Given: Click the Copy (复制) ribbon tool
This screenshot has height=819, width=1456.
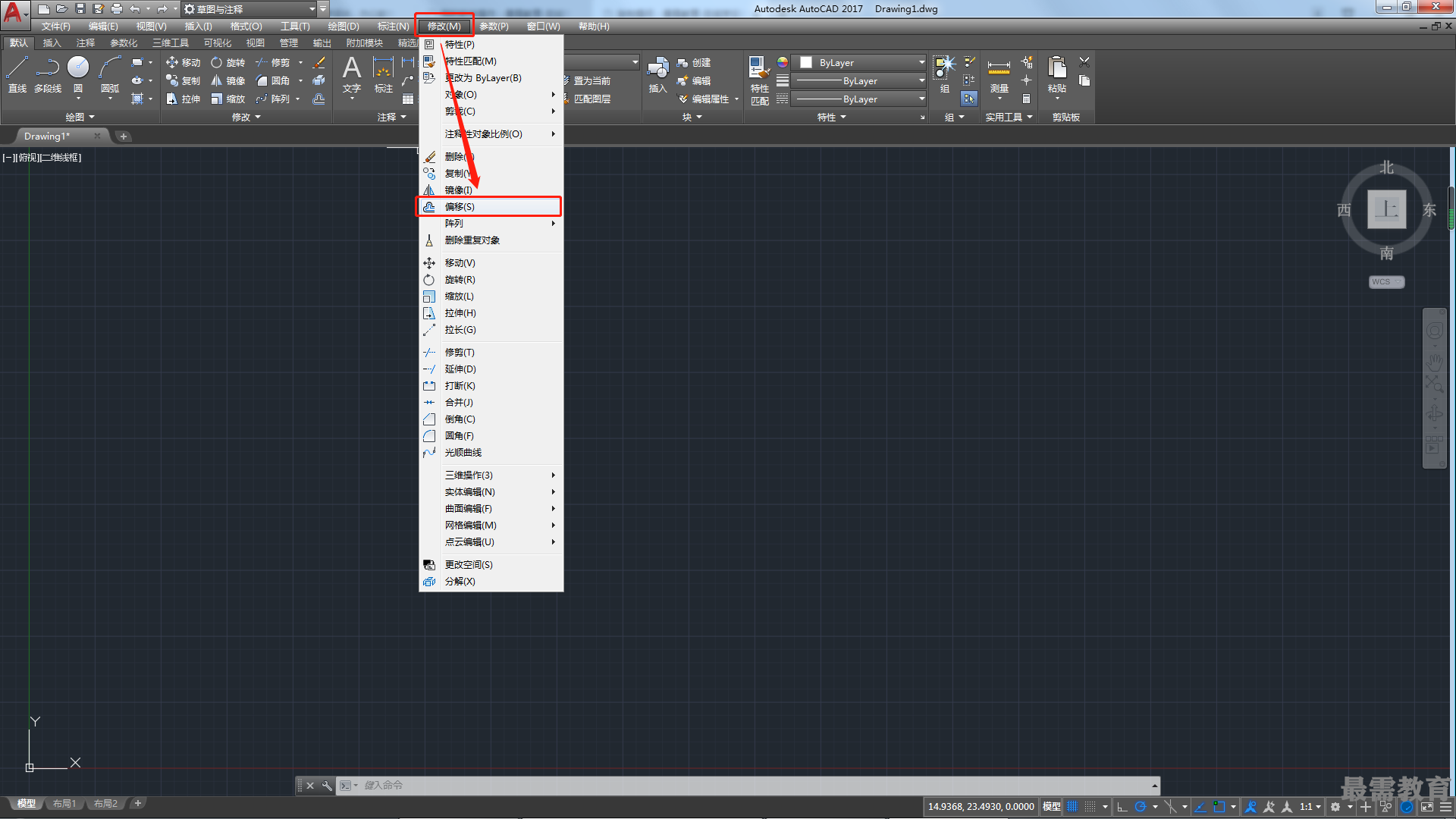Looking at the screenshot, I should coord(183,80).
